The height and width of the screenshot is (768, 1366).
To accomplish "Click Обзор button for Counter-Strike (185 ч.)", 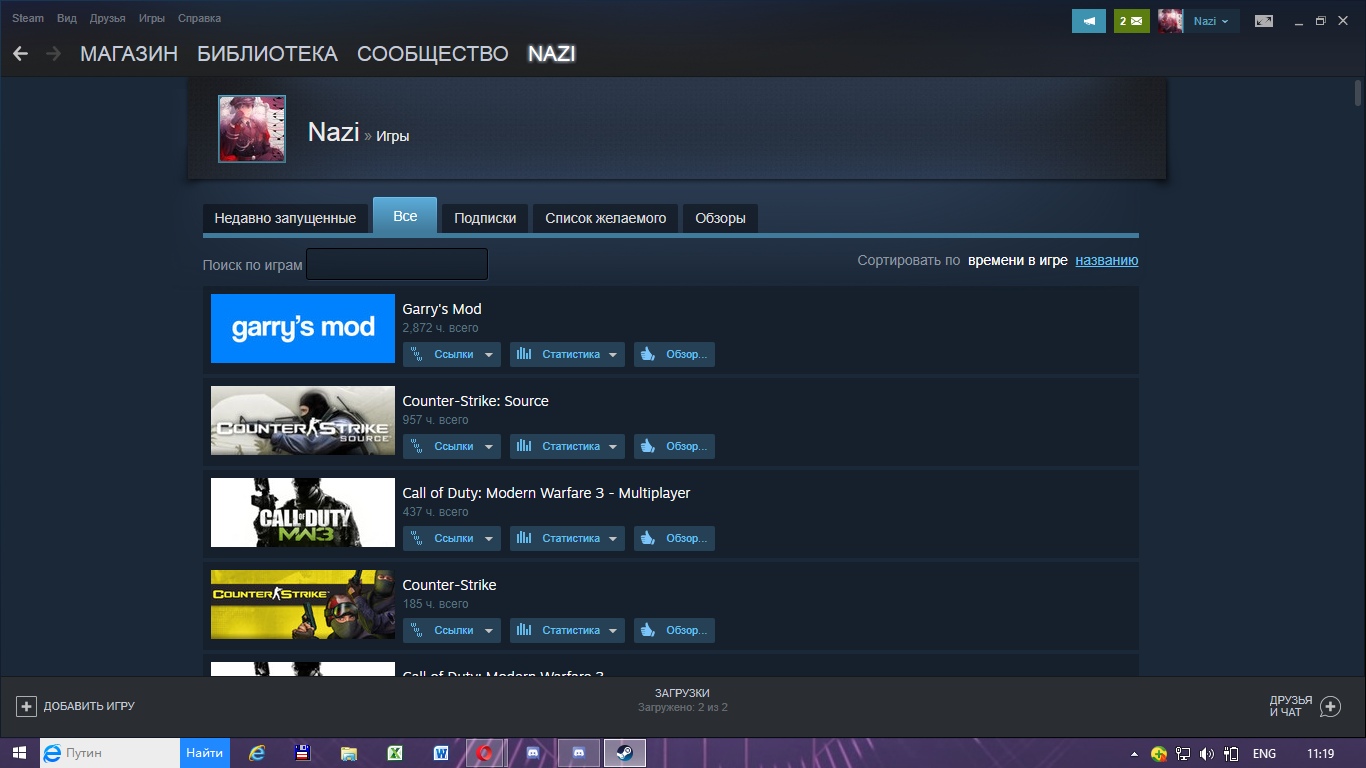I will (674, 630).
